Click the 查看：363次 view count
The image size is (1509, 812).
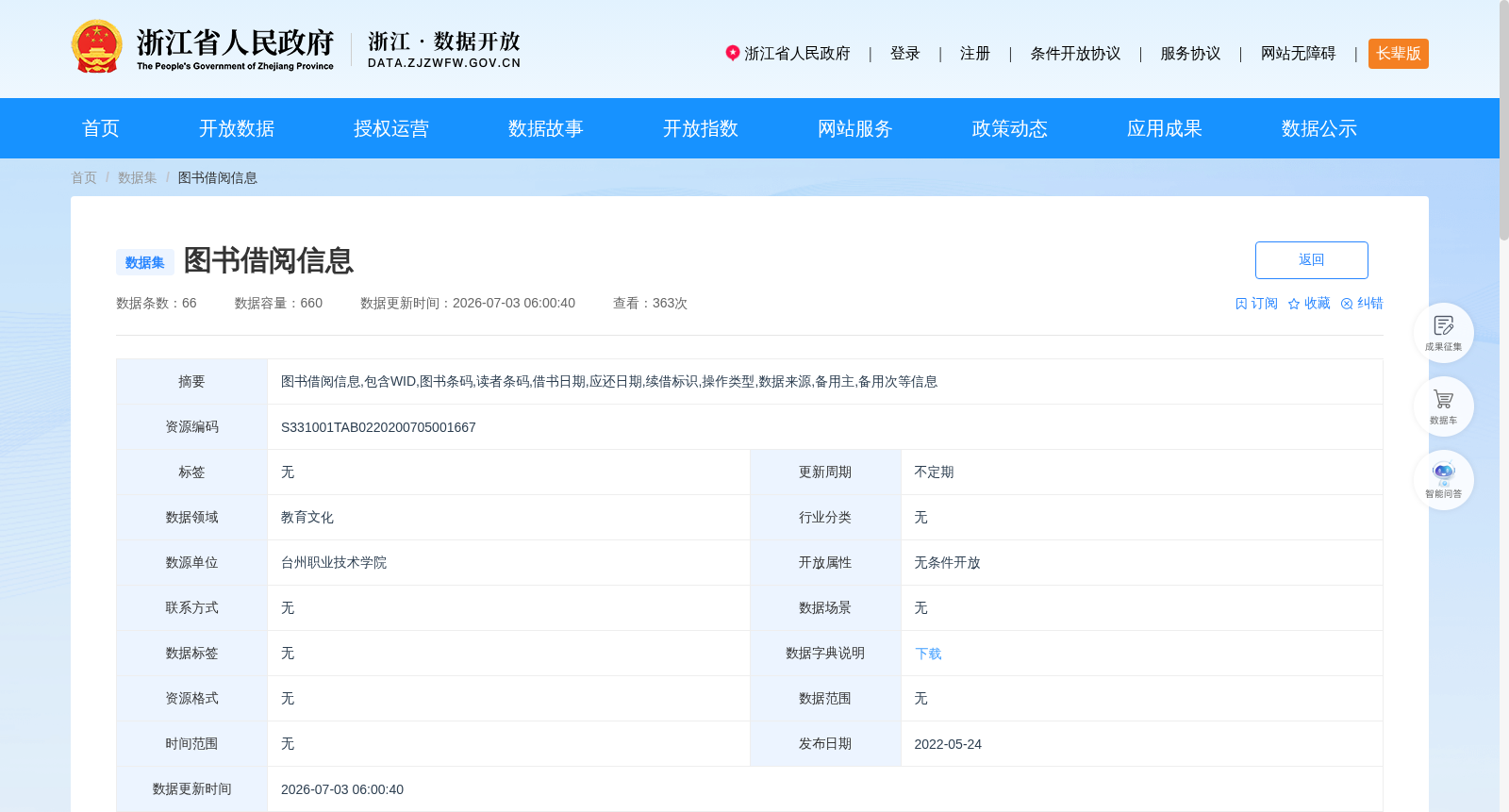[650, 303]
